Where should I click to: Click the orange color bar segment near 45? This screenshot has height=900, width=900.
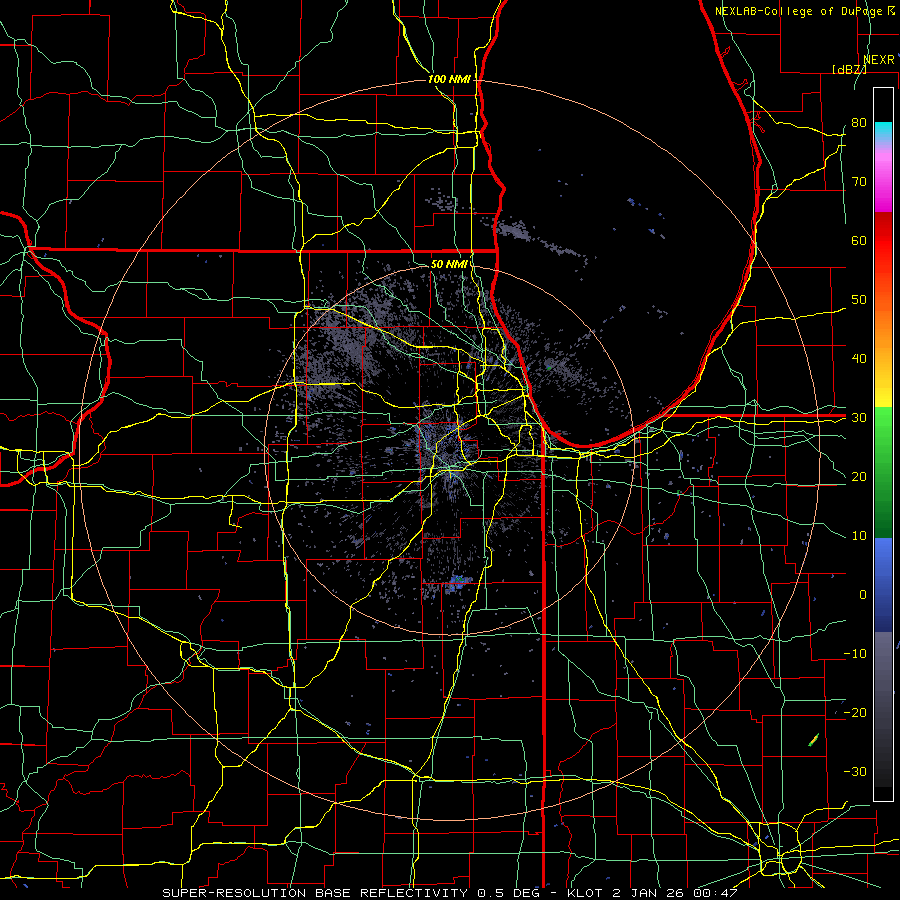tap(883, 327)
